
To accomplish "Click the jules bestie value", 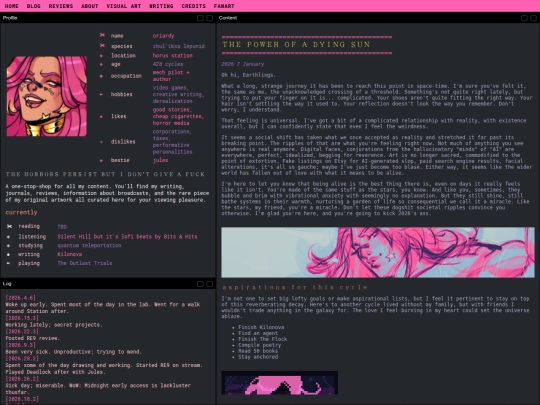I will [160, 160].
